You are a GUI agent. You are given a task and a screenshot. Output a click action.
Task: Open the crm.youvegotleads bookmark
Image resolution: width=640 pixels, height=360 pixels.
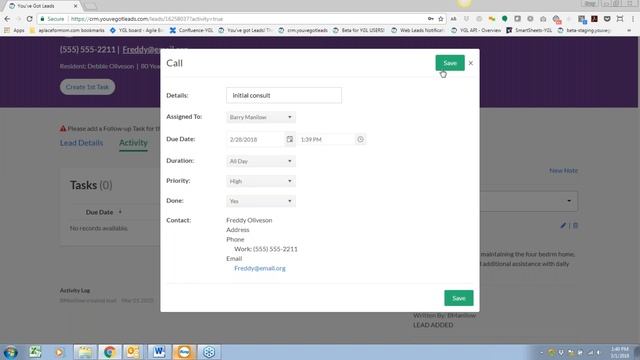click(x=303, y=30)
